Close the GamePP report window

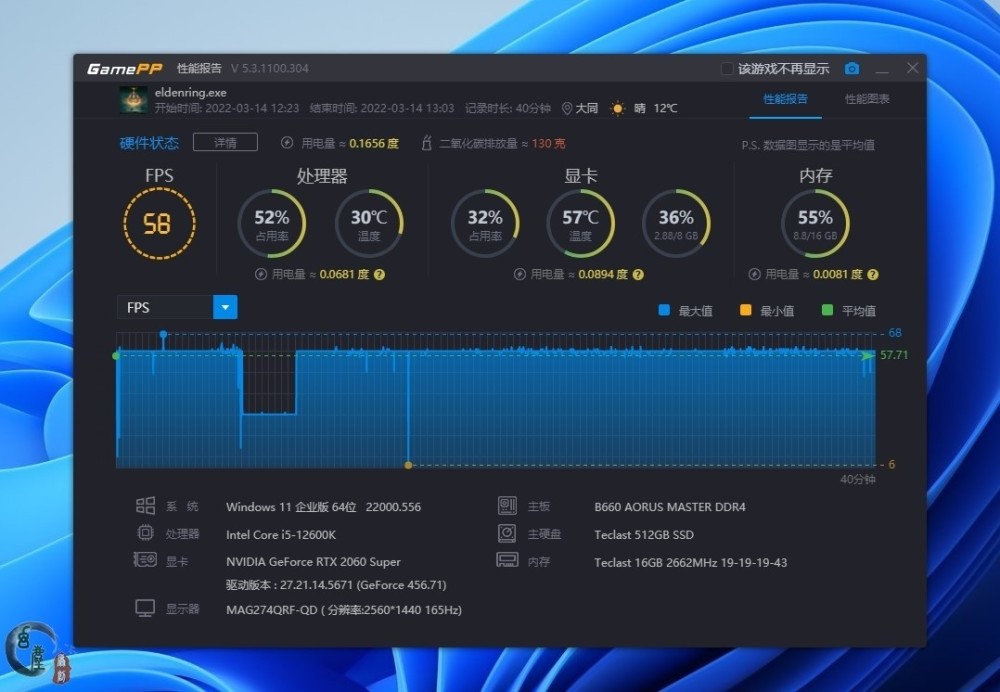coord(913,68)
